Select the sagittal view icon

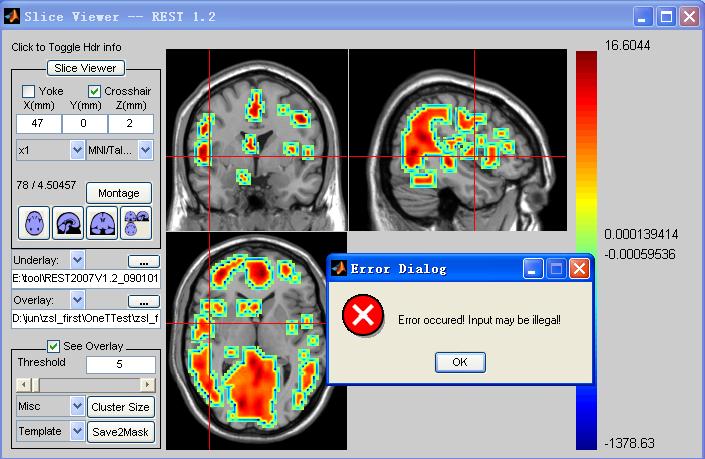coord(68,223)
